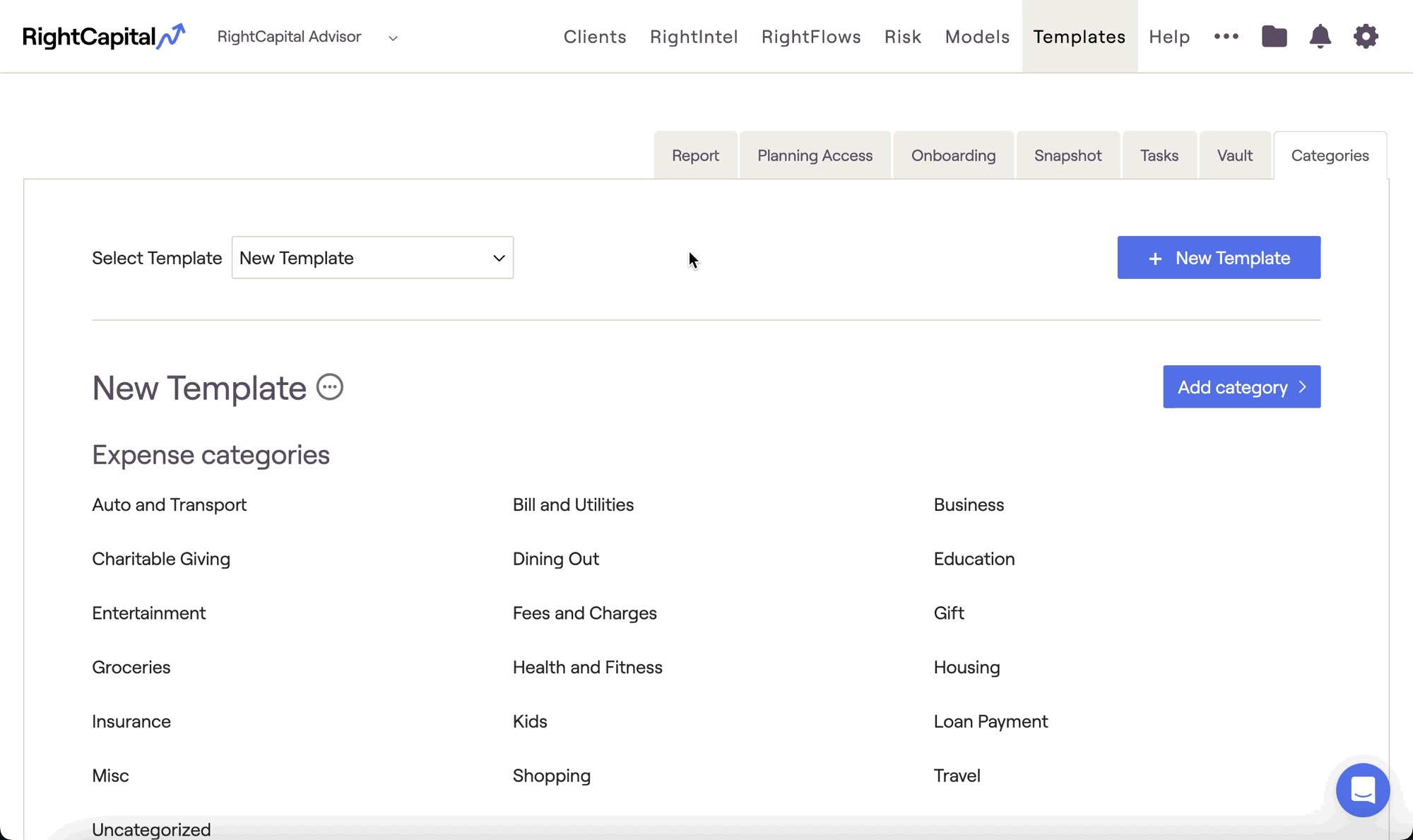
Task: Open RightIntel in the navigation
Action: click(694, 37)
